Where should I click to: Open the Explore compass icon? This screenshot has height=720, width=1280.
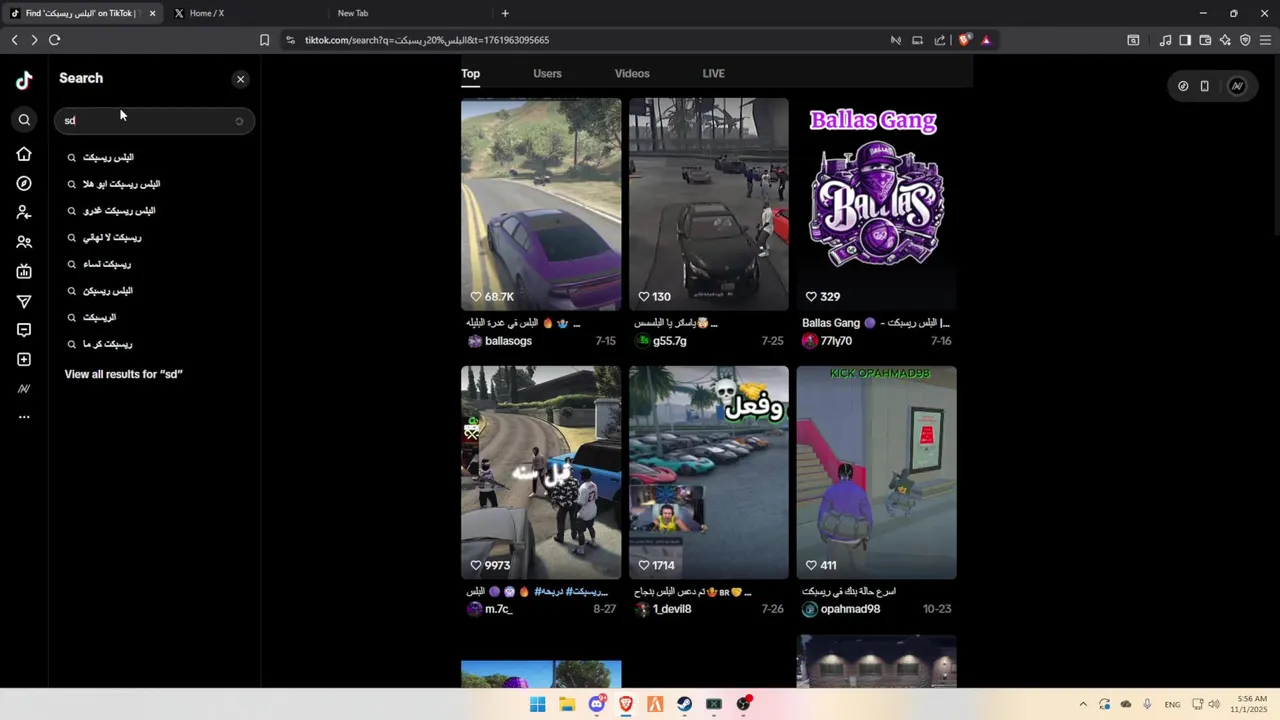(x=24, y=184)
